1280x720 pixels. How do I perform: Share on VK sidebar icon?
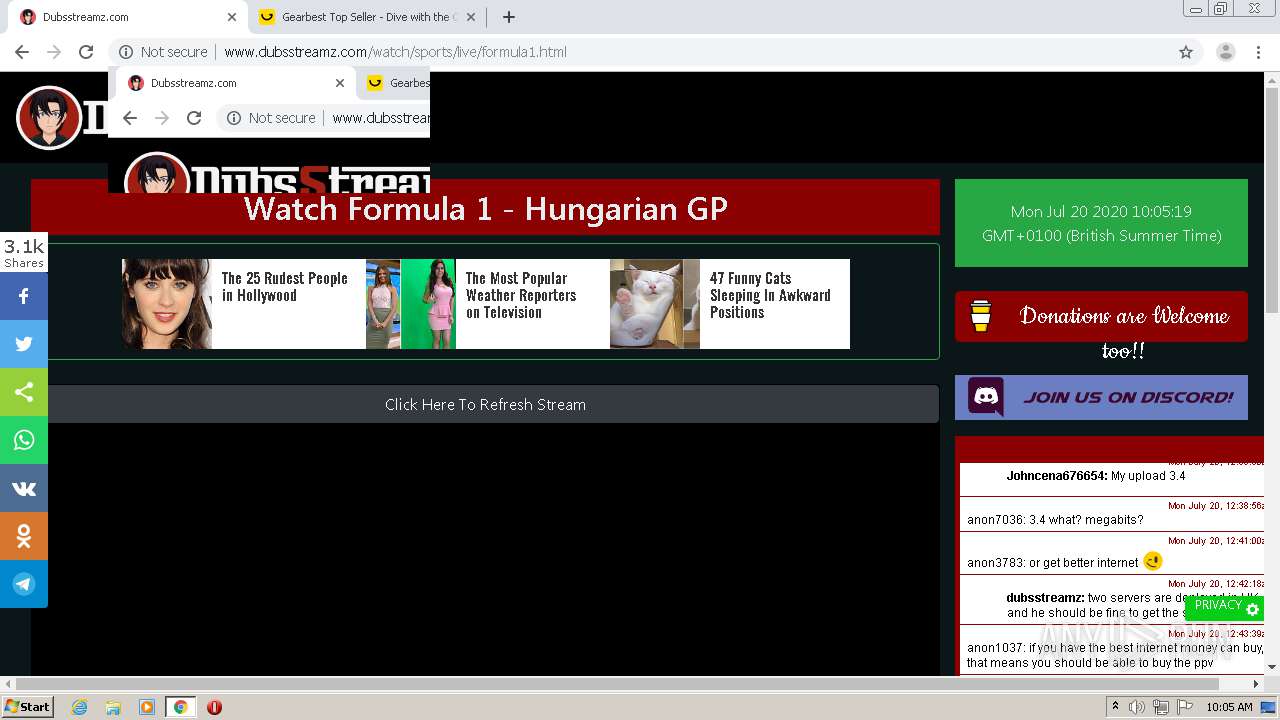click(x=24, y=488)
